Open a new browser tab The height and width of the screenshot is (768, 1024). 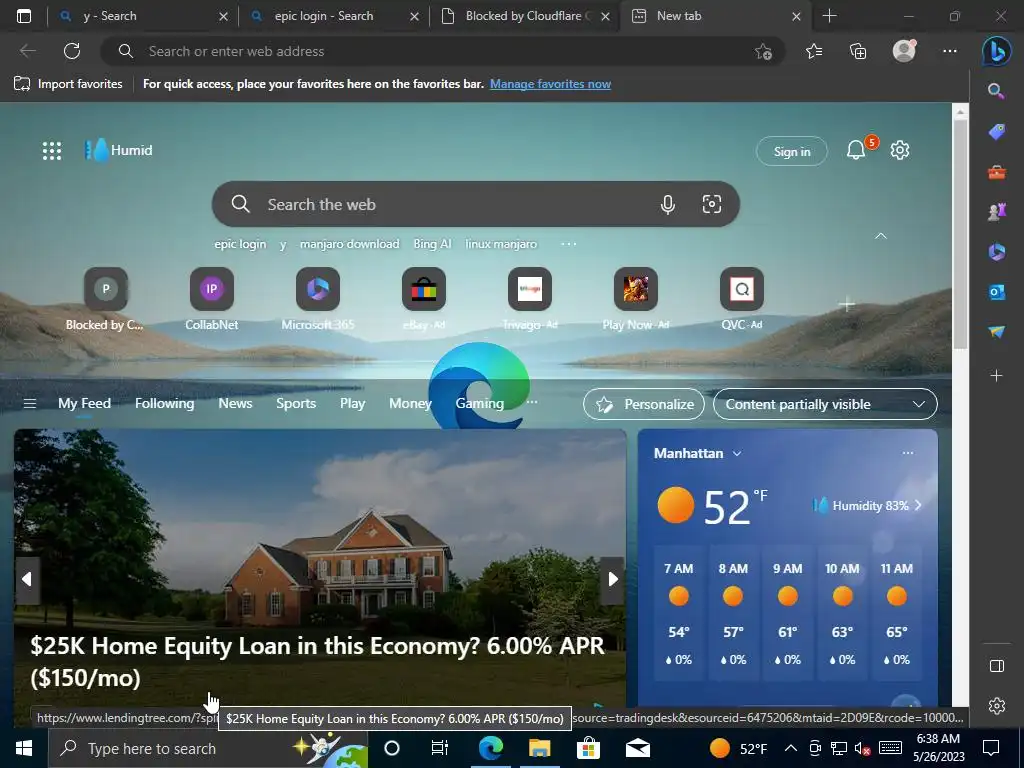click(829, 16)
